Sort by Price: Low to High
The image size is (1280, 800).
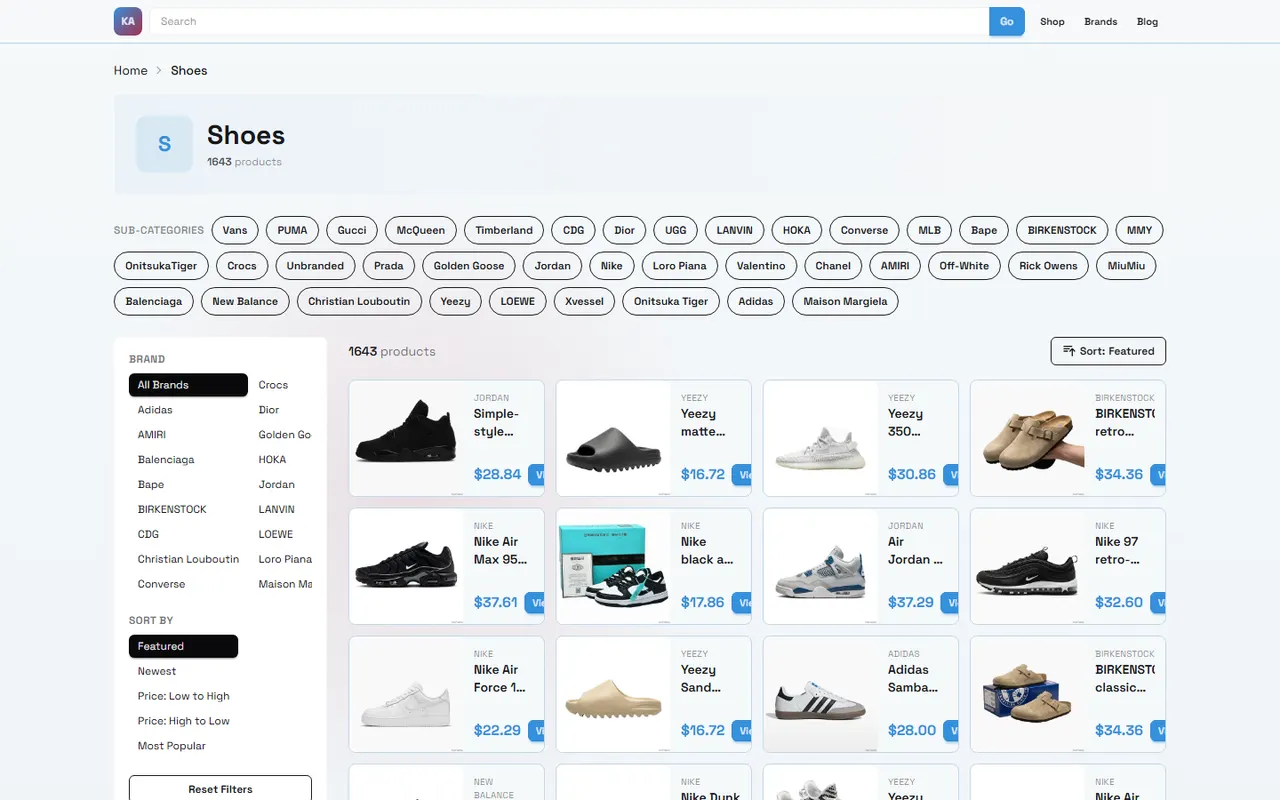pos(184,696)
